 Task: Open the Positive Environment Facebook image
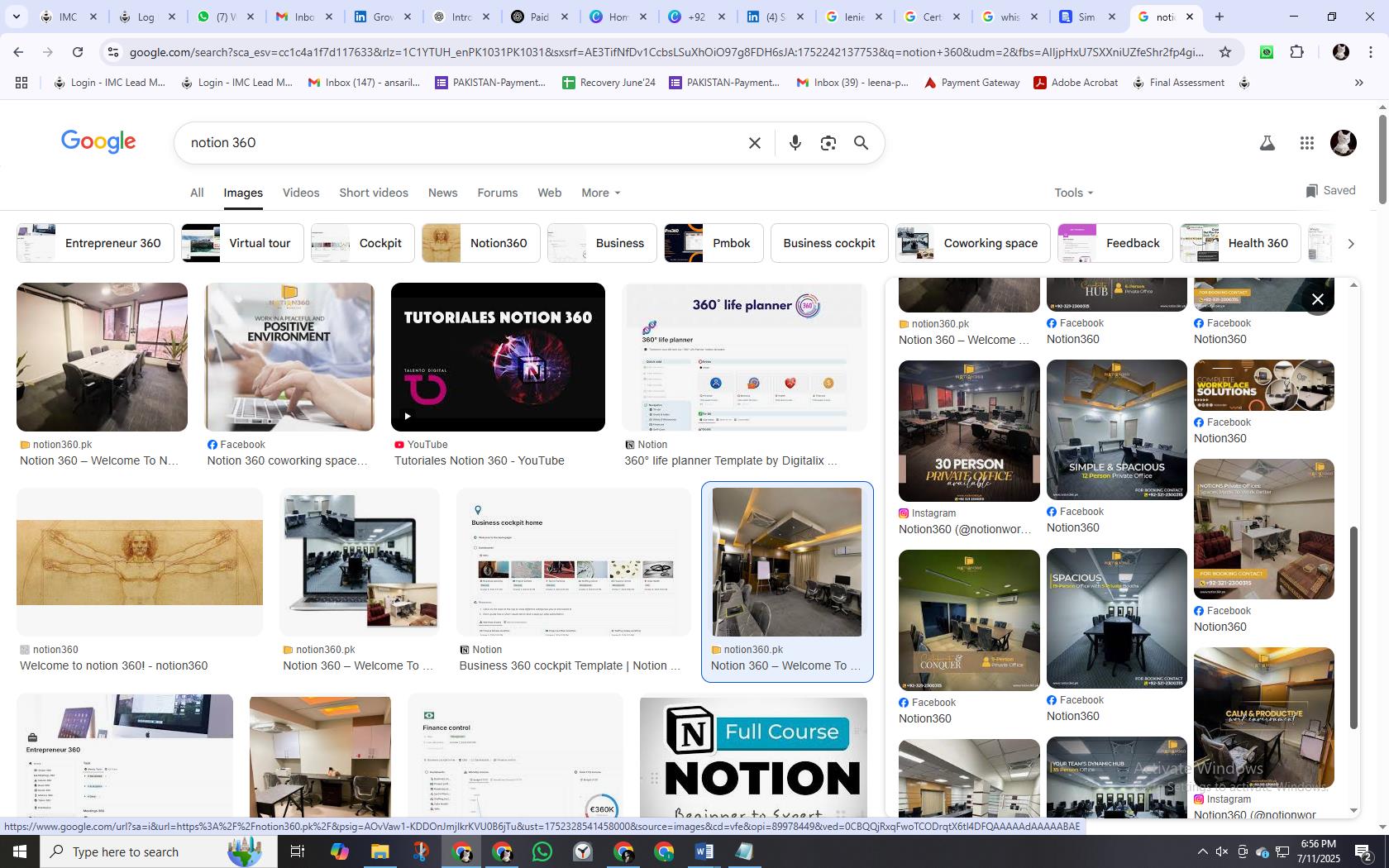(x=289, y=357)
